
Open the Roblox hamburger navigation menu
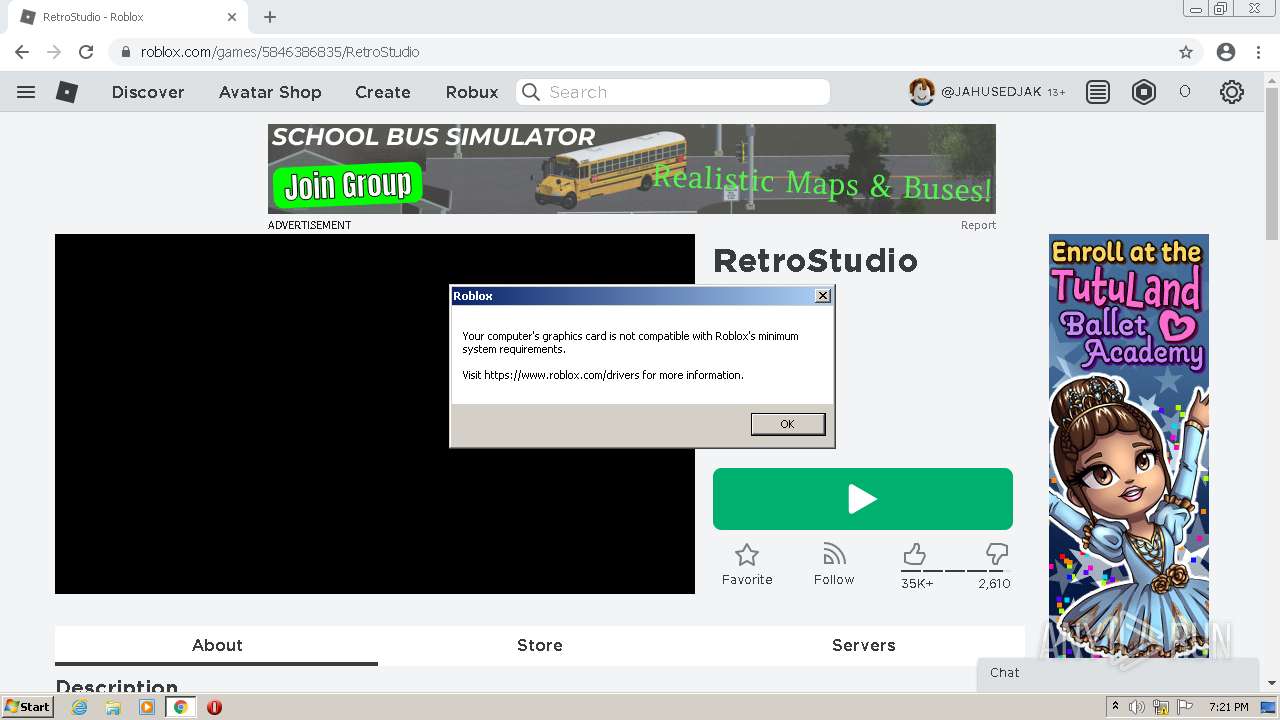[x=26, y=92]
